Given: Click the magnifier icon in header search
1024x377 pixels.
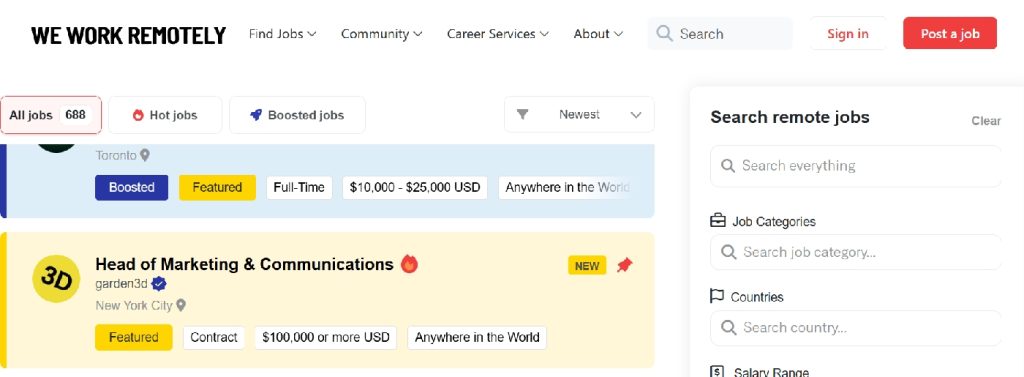Looking at the screenshot, I should [x=664, y=33].
